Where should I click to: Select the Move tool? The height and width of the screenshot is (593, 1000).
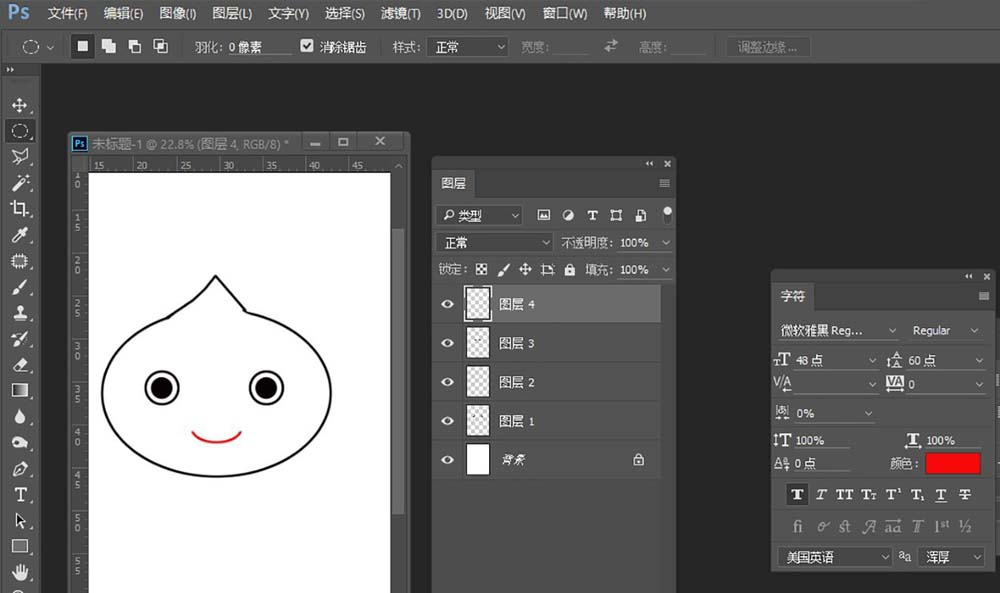(19, 105)
